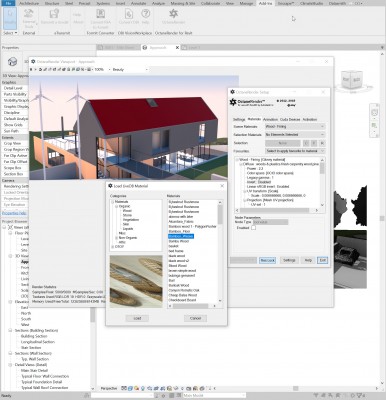Click the Transmit a model icon

click(x=54, y=14)
